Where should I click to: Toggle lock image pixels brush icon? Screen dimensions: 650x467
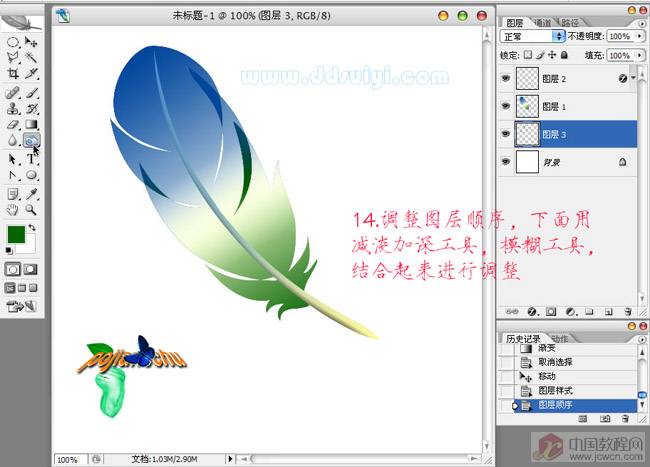pyautogui.click(x=540, y=55)
